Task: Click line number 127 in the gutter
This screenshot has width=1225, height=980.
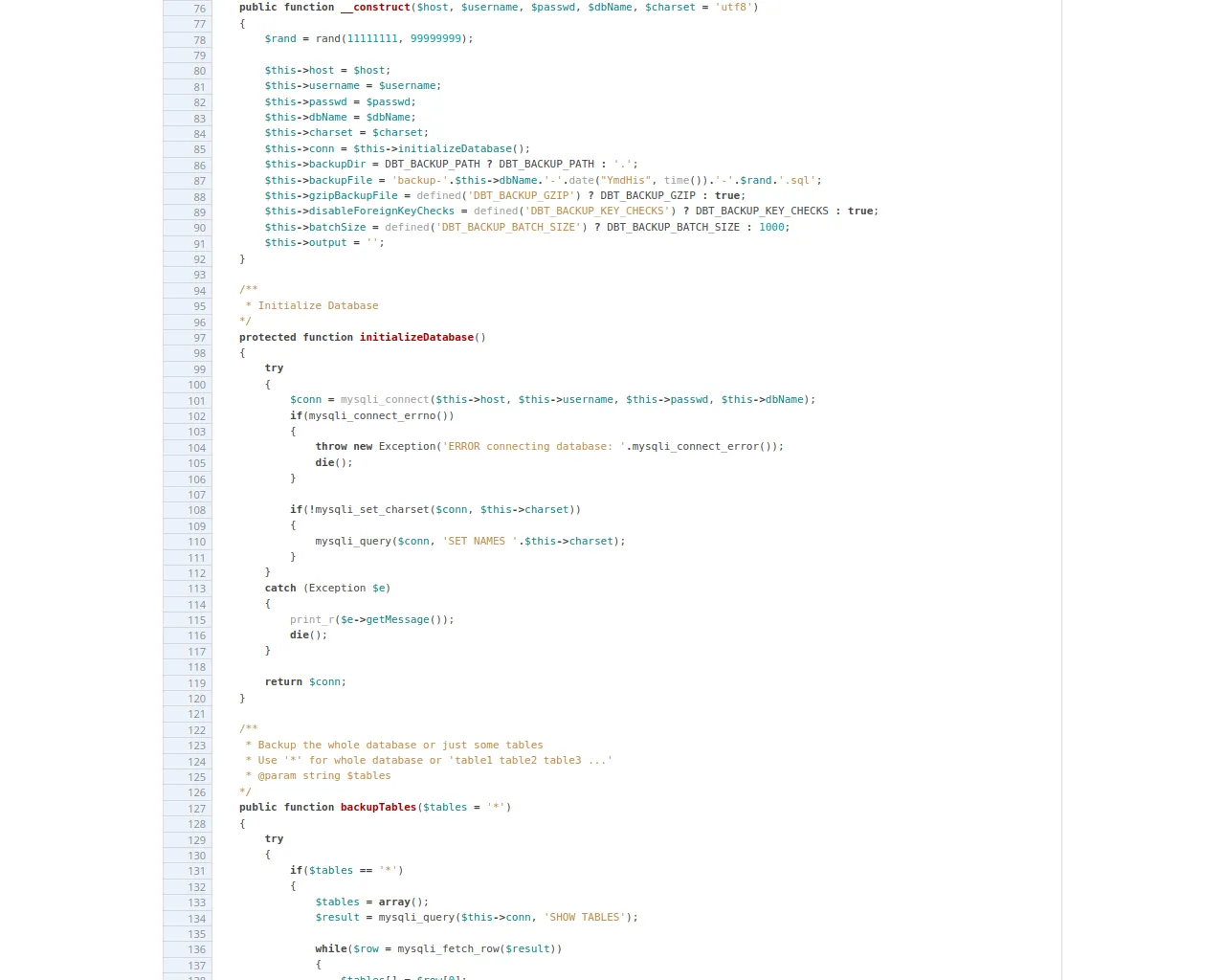Action: [x=196, y=809]
